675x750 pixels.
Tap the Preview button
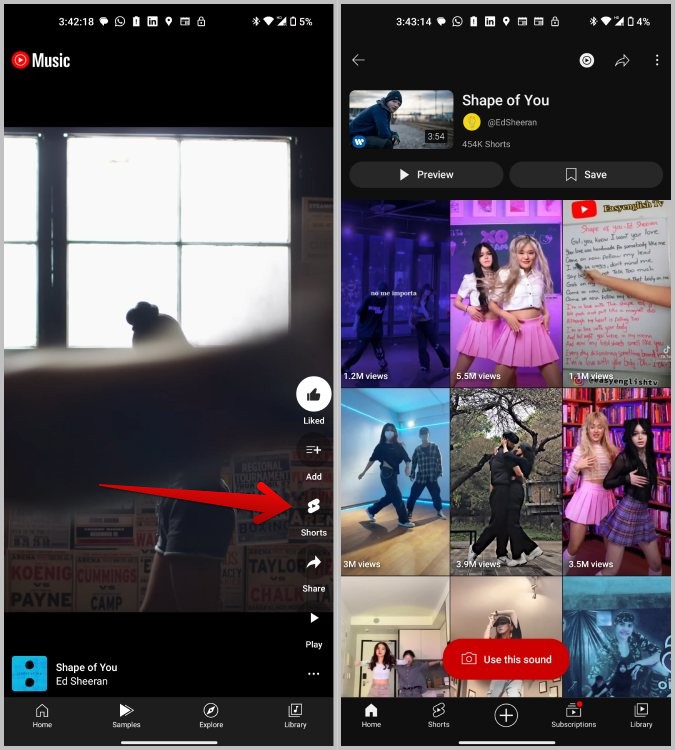tap(426, 175)
